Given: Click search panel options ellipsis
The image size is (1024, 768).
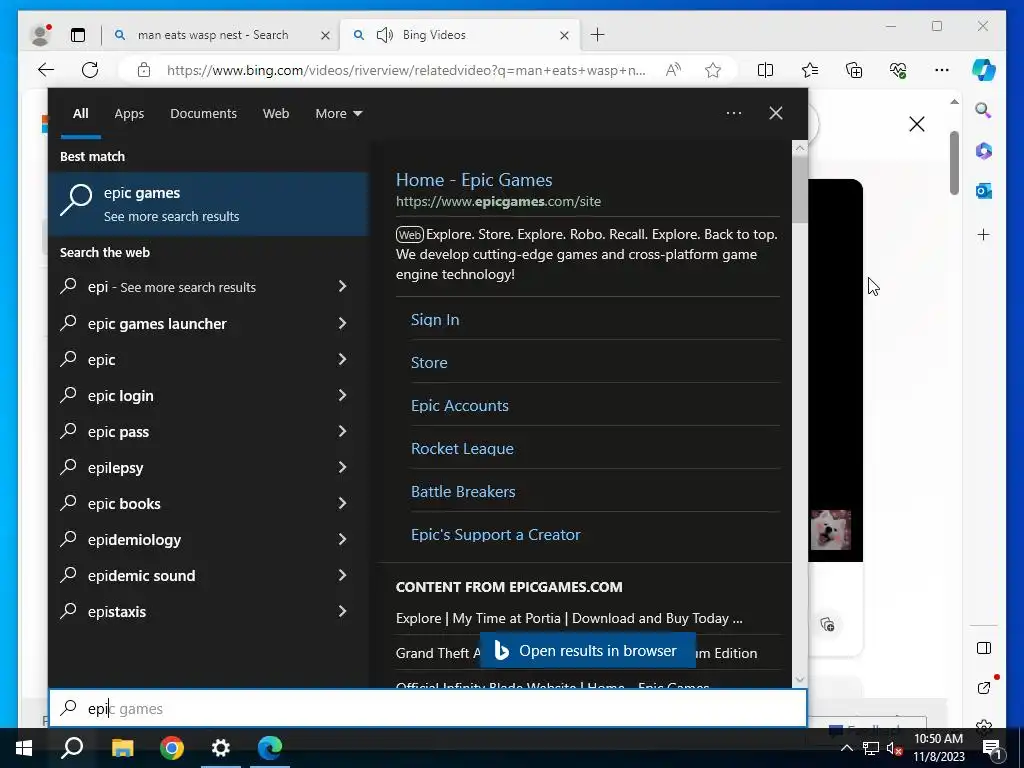Looking at the screenshot, I should pos(734,113).
